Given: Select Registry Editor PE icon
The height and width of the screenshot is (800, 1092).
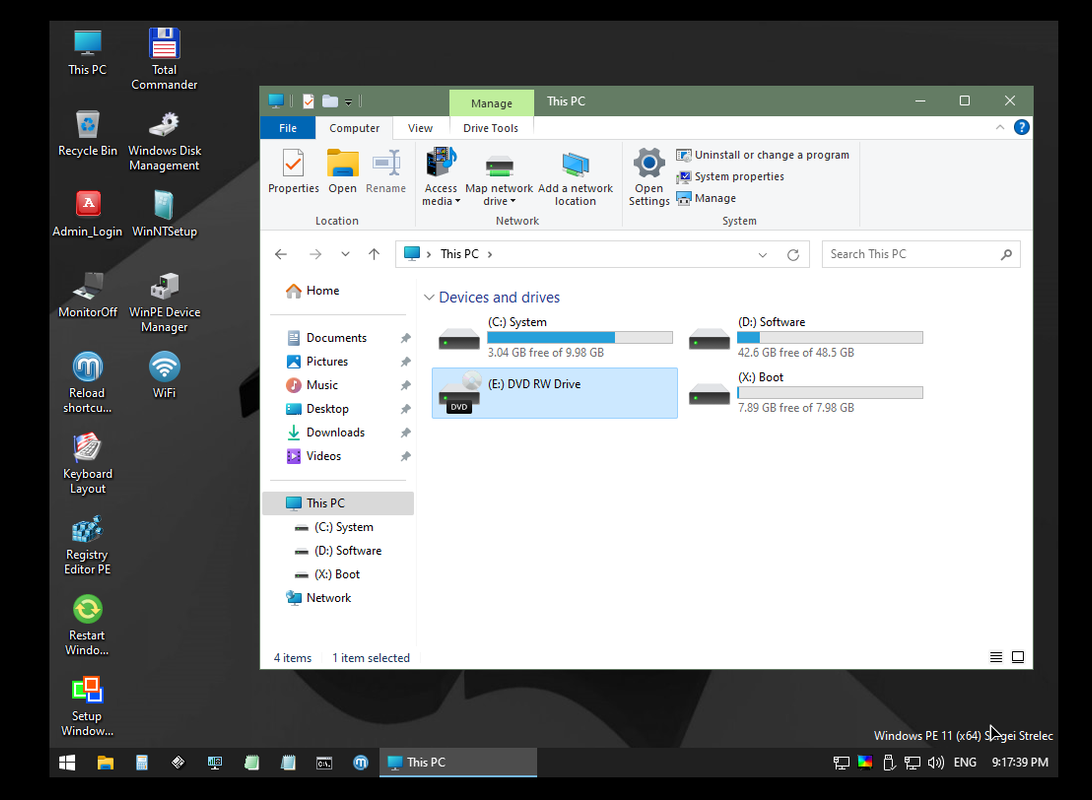Looking at the screenshot, I should [x=88, y=544].
